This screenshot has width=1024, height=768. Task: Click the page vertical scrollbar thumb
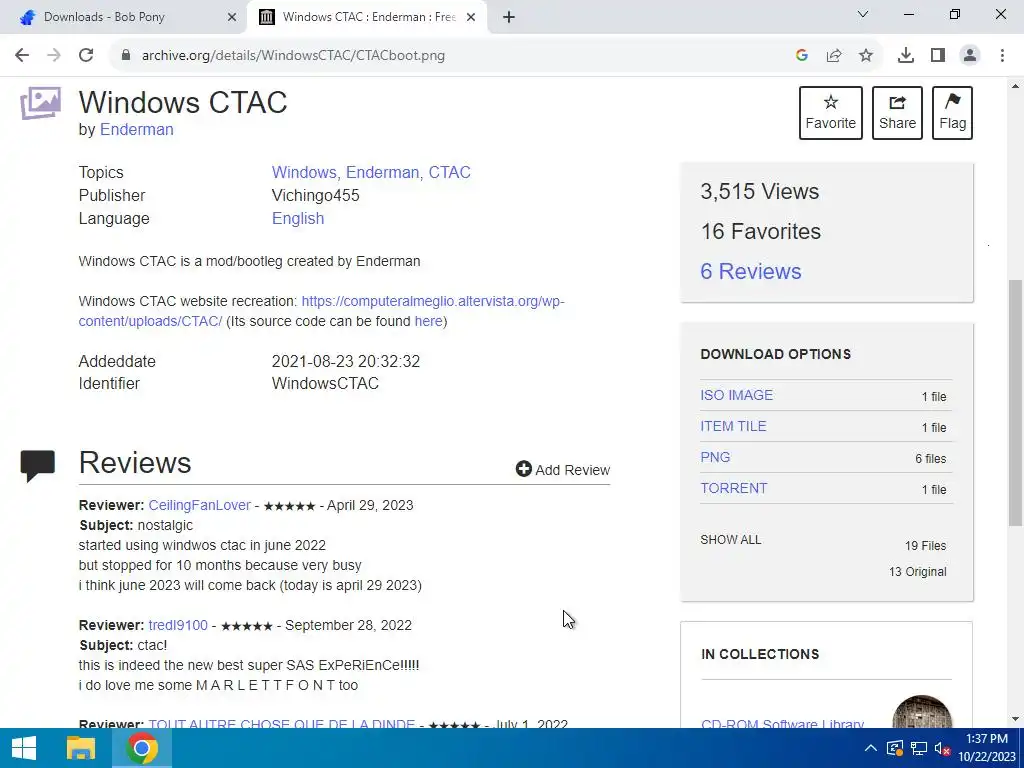[x=1016, y=402]
